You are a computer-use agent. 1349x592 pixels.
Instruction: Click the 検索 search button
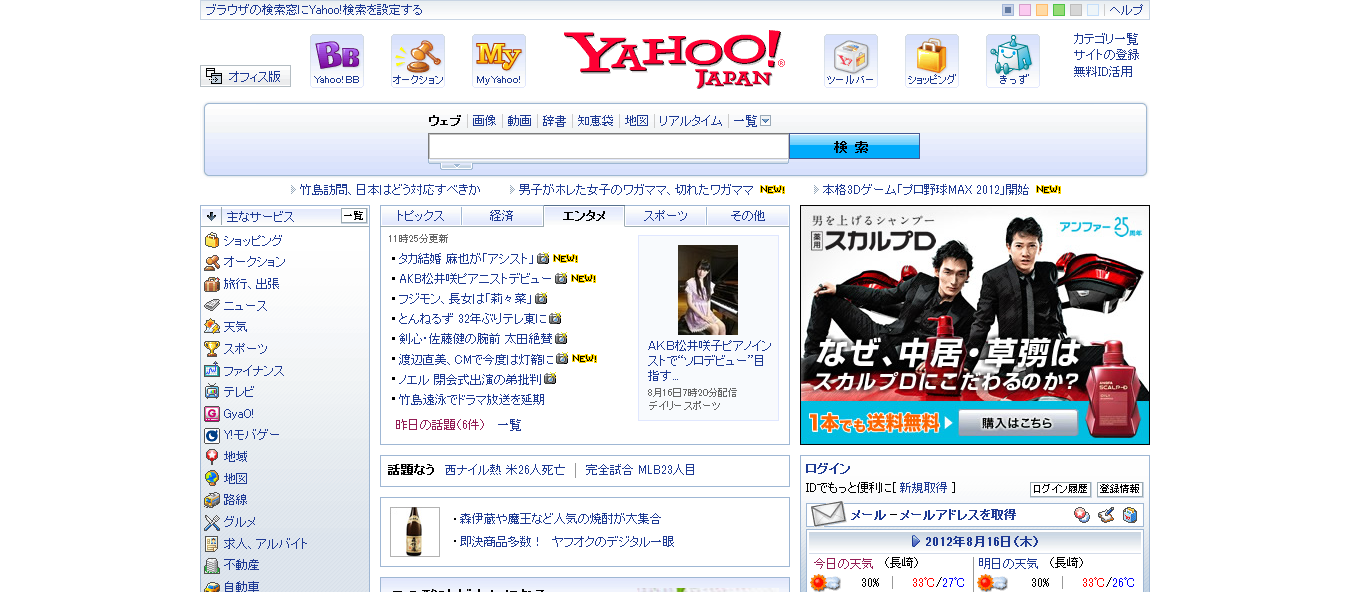(854, 147)
